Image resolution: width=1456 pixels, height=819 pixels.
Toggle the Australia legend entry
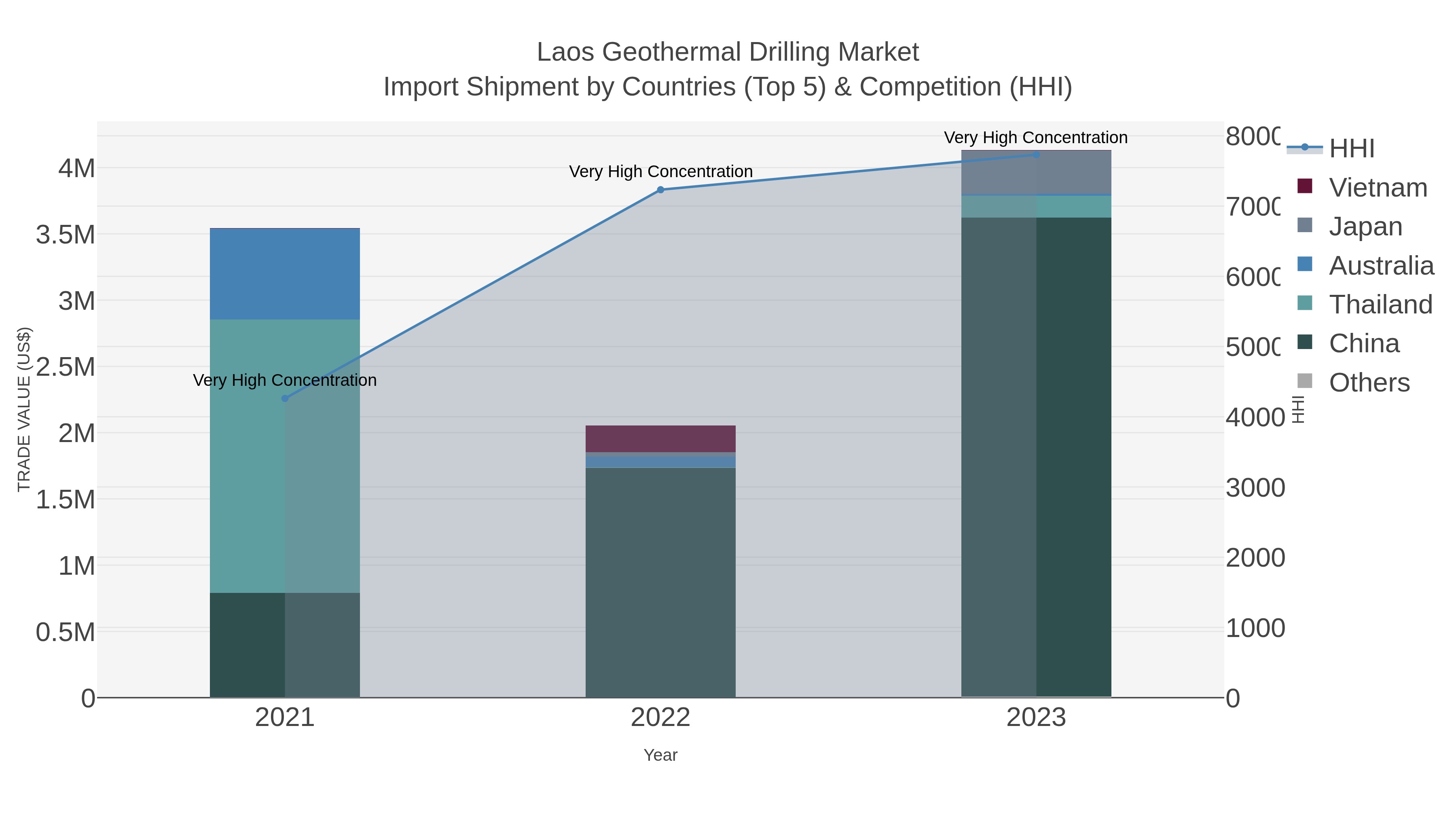1365,265
